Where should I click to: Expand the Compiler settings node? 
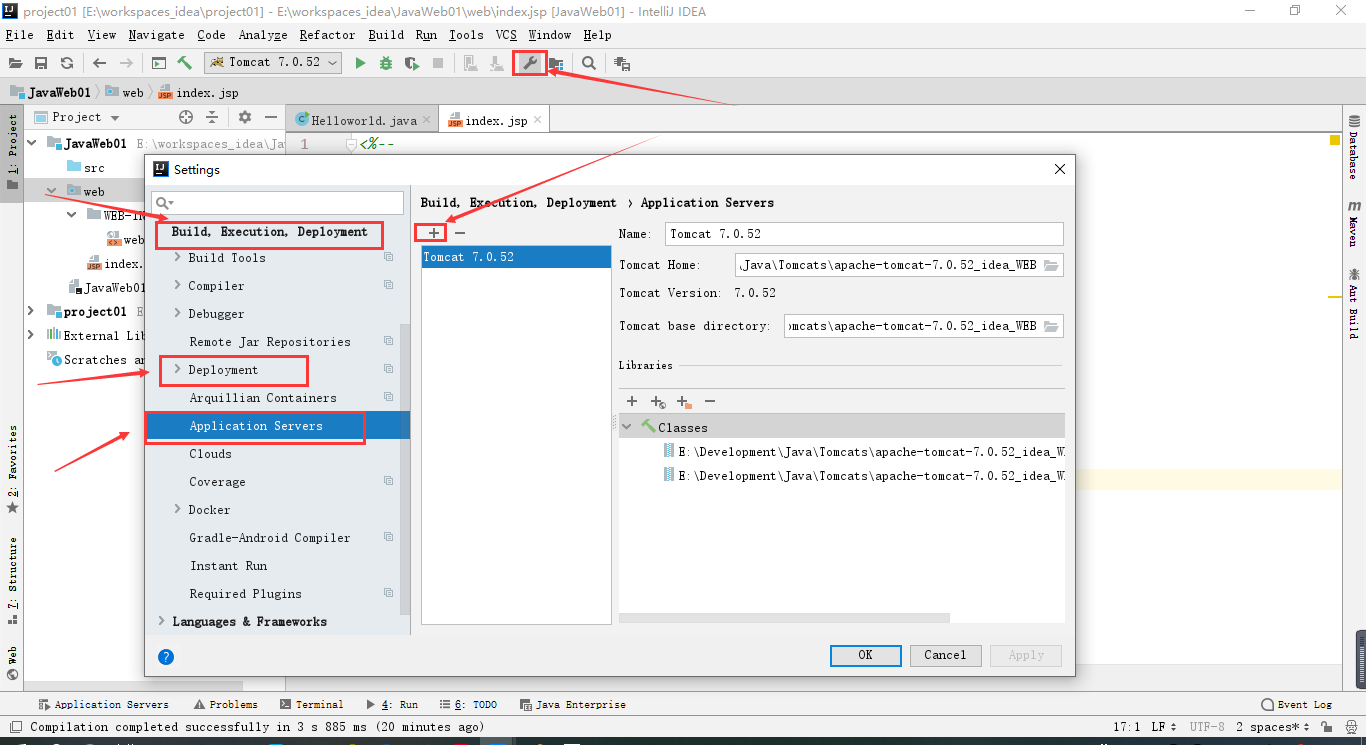pyautogui.click(x=177, y=285)
